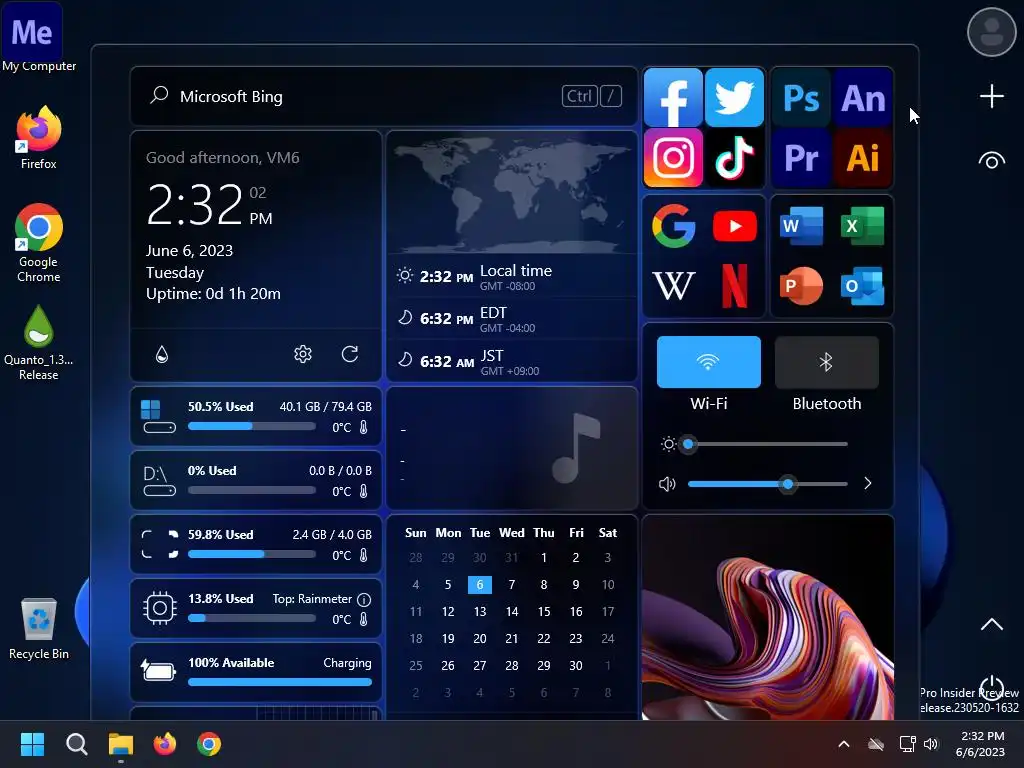The height and width of the screenshot is (768, 1024).
Task: Open the TikTok shortcut
Action: click(x=735, y=157)
